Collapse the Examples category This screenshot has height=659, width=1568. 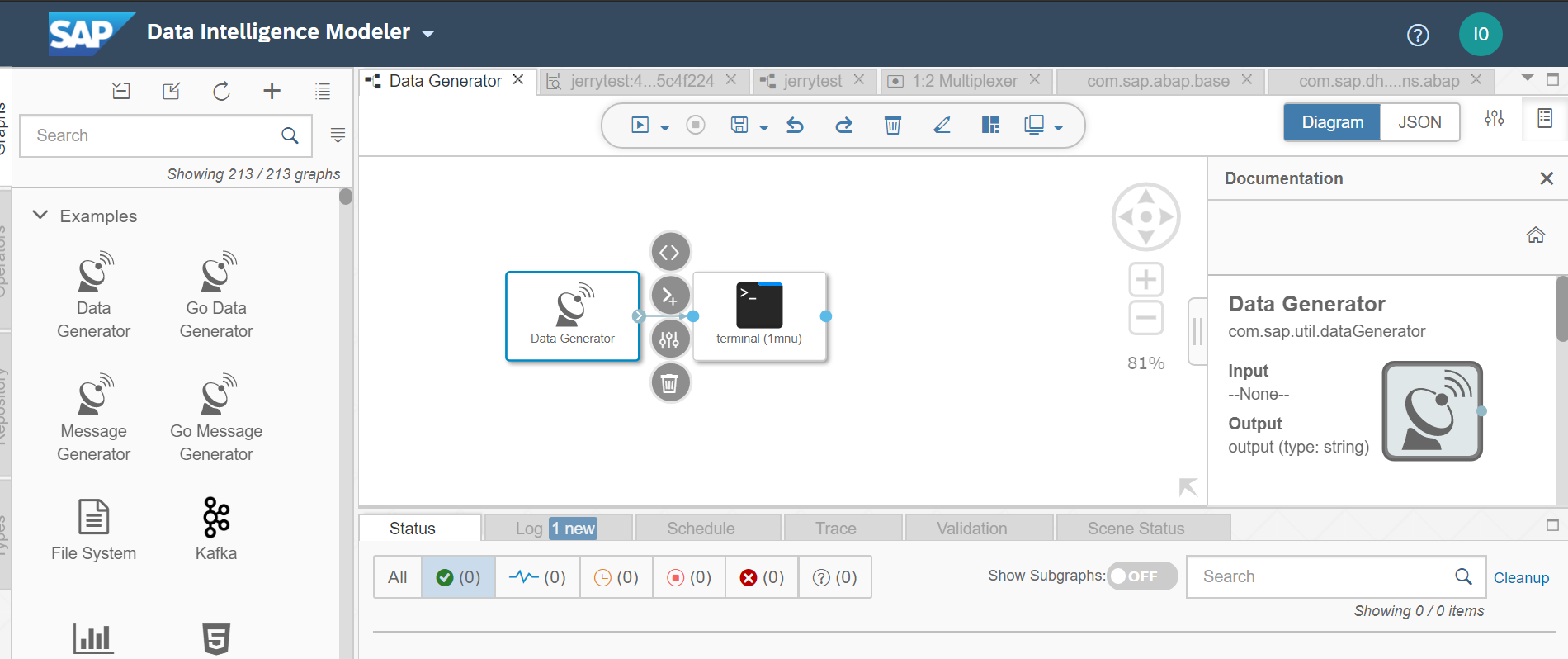(x=40, y=216)
